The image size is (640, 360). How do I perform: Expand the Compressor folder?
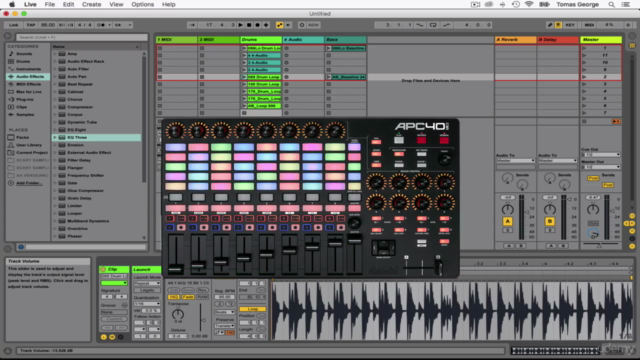(x=55, y=107)
